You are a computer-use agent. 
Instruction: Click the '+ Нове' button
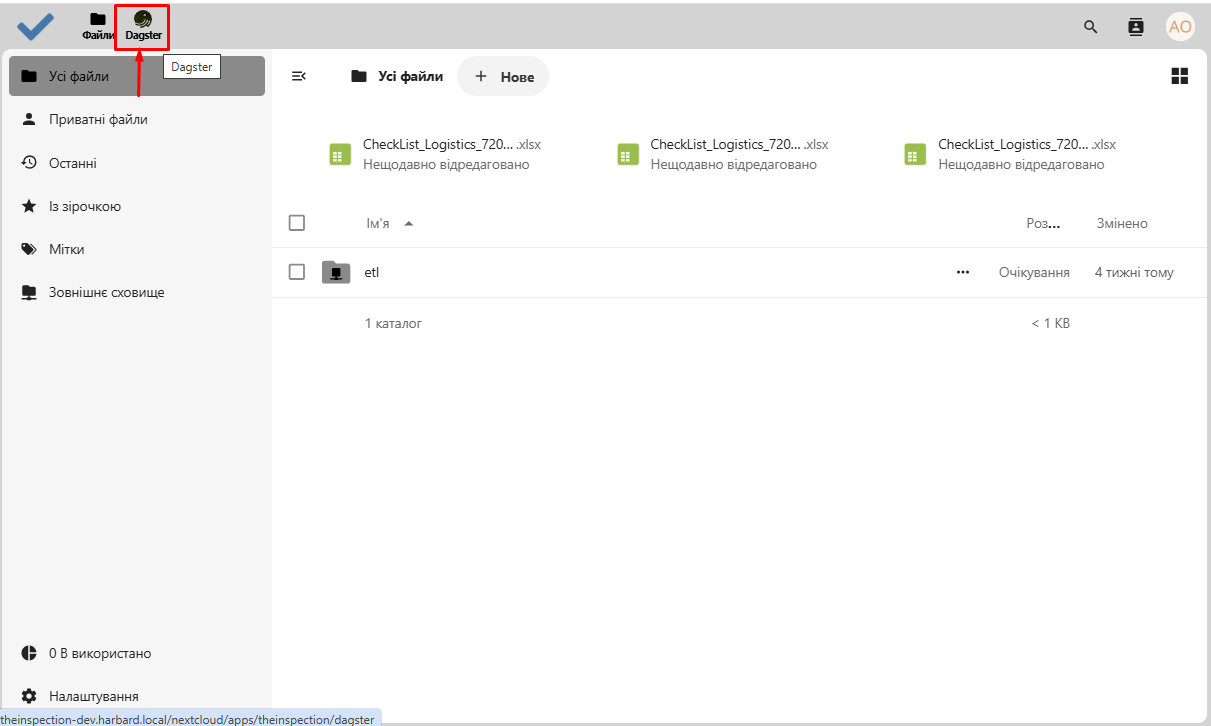tap(503, 75)
